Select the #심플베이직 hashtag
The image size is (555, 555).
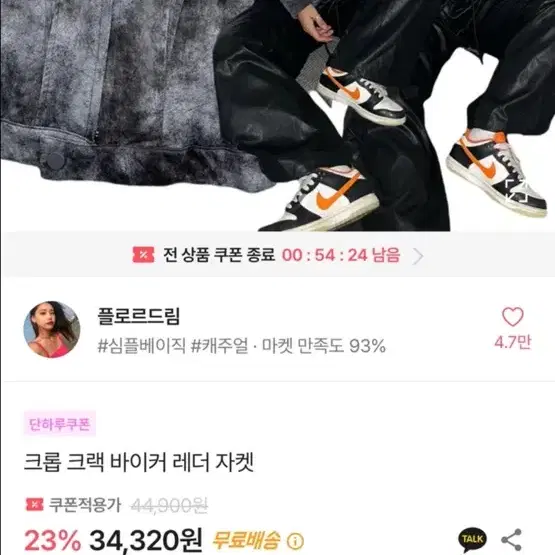(x=142, y=345)
